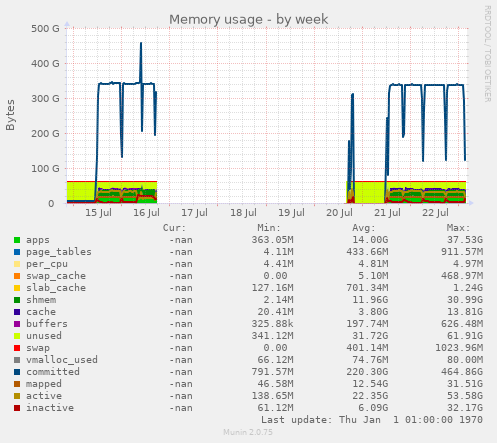Click the 'Memory usage - by week' title
The width and height of the screenshot is (497, 443).
point(248,20)
